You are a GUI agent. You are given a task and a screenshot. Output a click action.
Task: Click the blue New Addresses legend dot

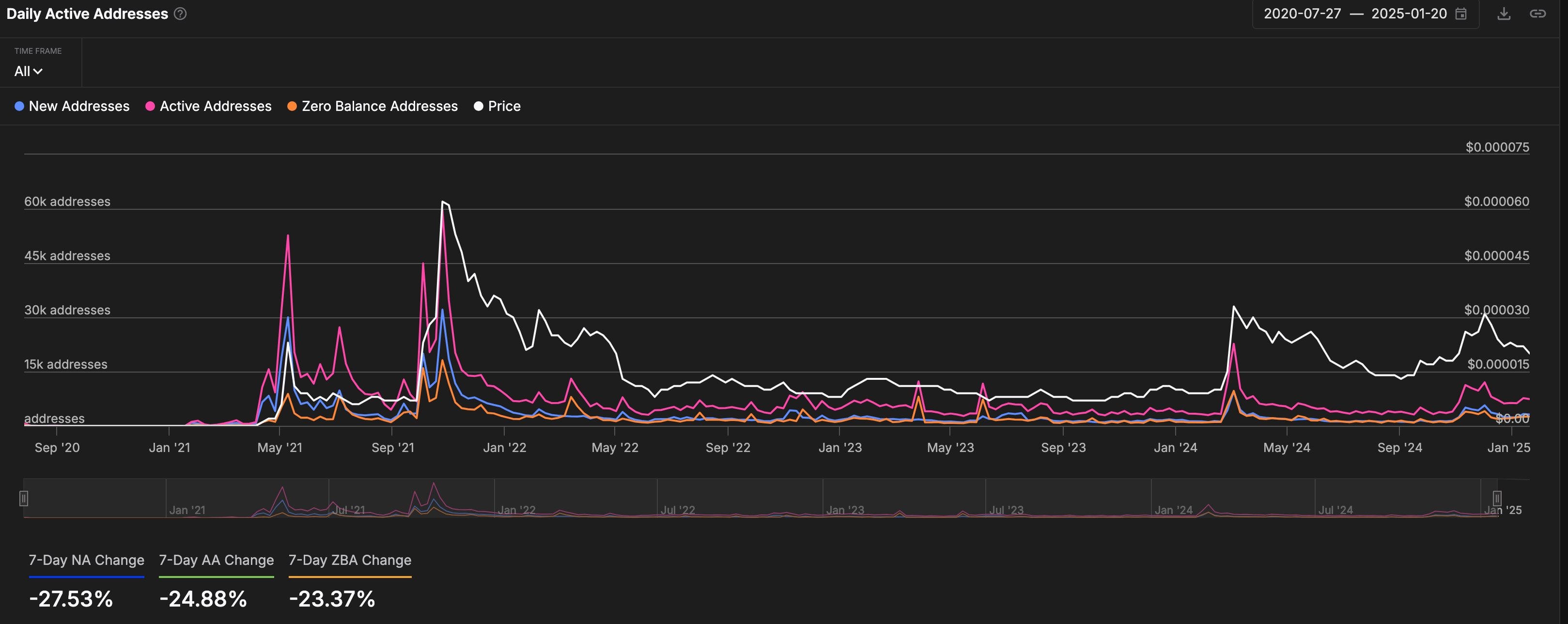pyautogui.click(x=19, y=107)
